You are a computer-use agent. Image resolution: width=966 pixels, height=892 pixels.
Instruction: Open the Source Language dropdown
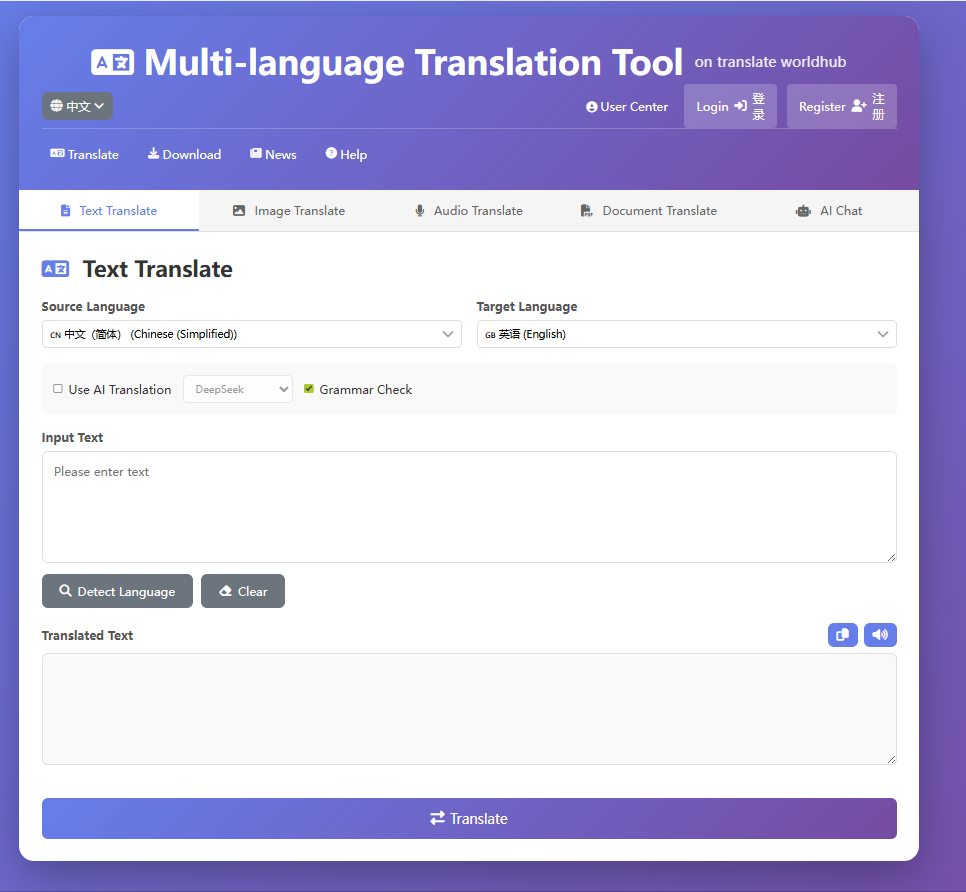pyautogui.click(x=251, y=334)
